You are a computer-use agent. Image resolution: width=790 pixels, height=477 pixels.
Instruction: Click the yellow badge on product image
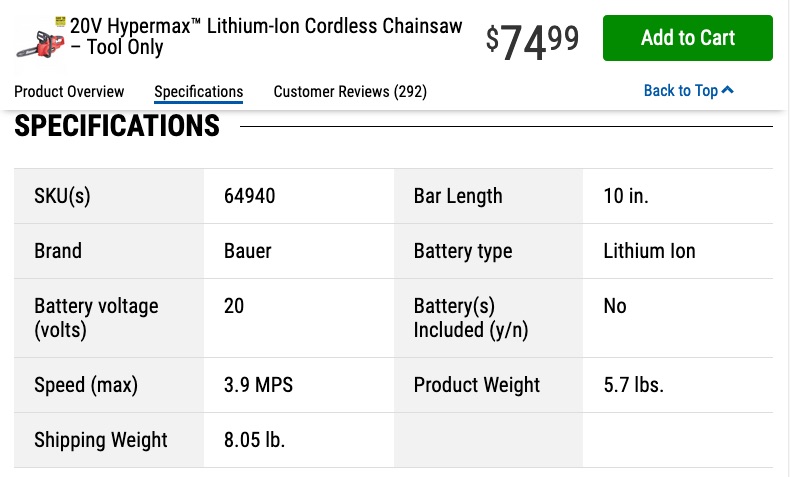(x=60, y=22)
